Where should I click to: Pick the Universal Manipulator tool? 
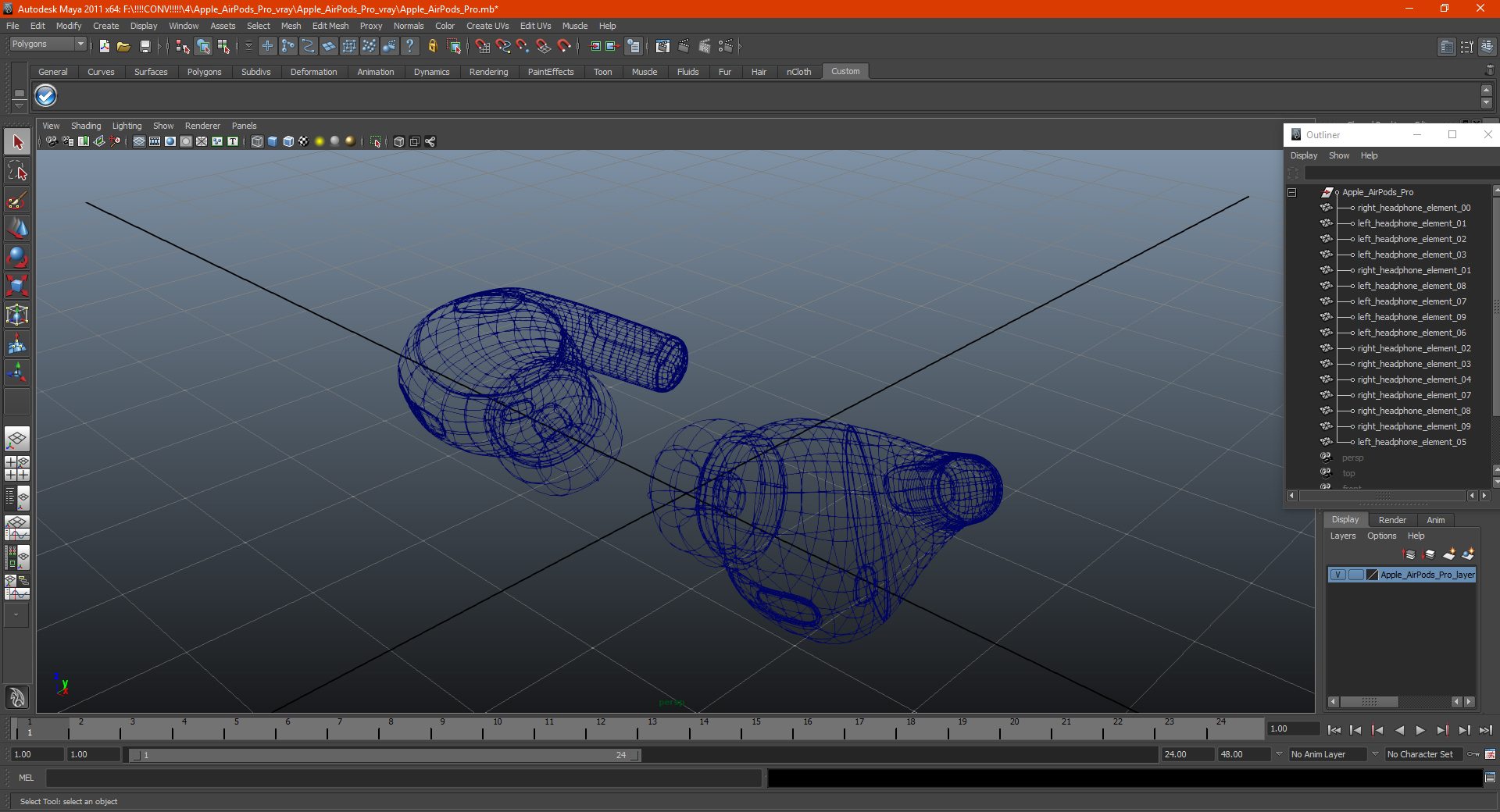[17, 315]
